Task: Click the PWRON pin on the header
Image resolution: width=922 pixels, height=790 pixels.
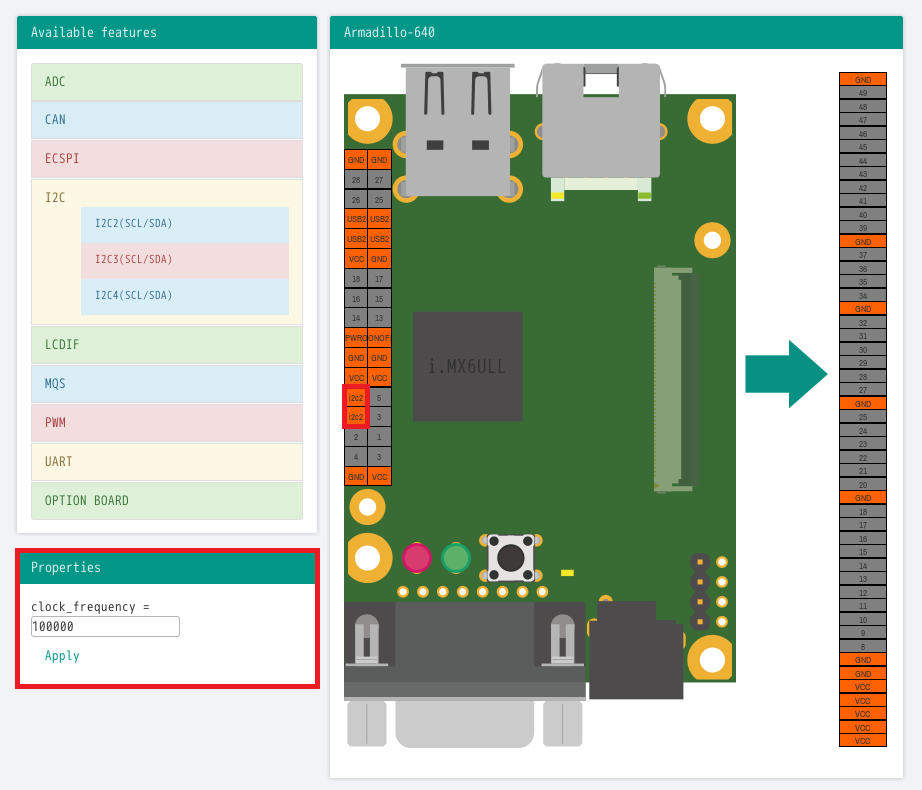Action: [x=356, y=338]
